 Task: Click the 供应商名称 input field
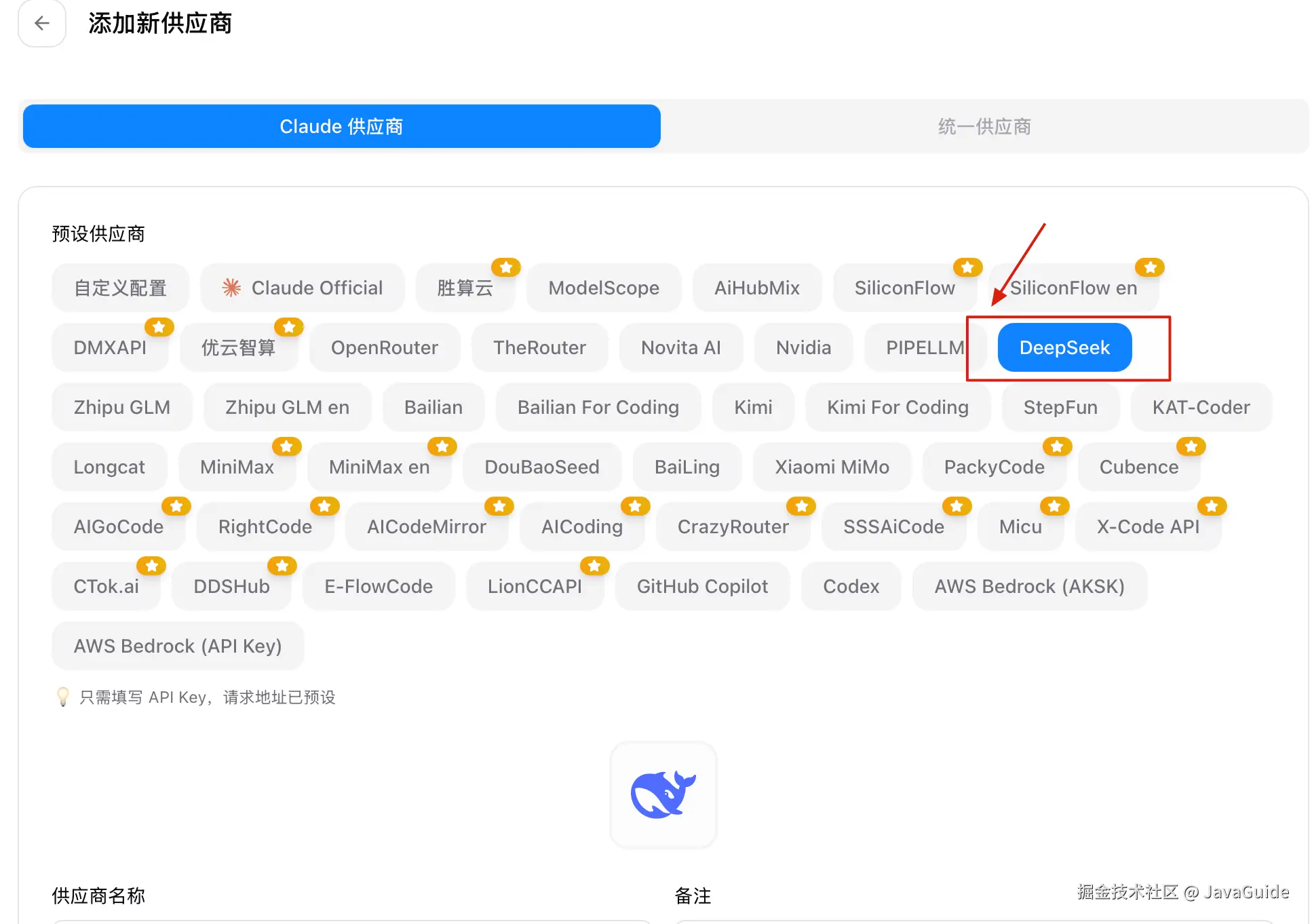point(353,921)
